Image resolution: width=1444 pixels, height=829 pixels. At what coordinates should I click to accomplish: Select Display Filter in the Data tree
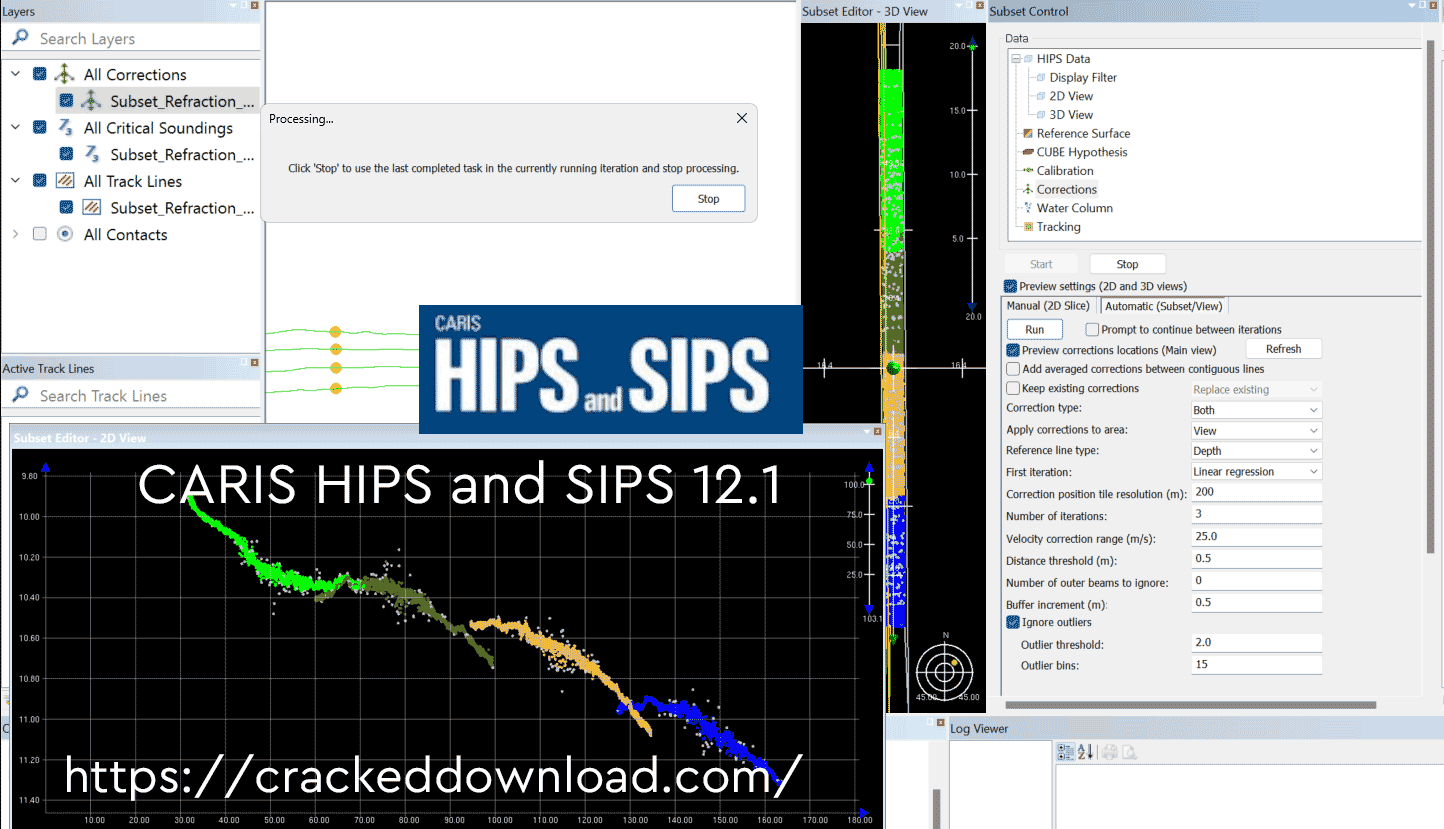[x=1083, y=77]
